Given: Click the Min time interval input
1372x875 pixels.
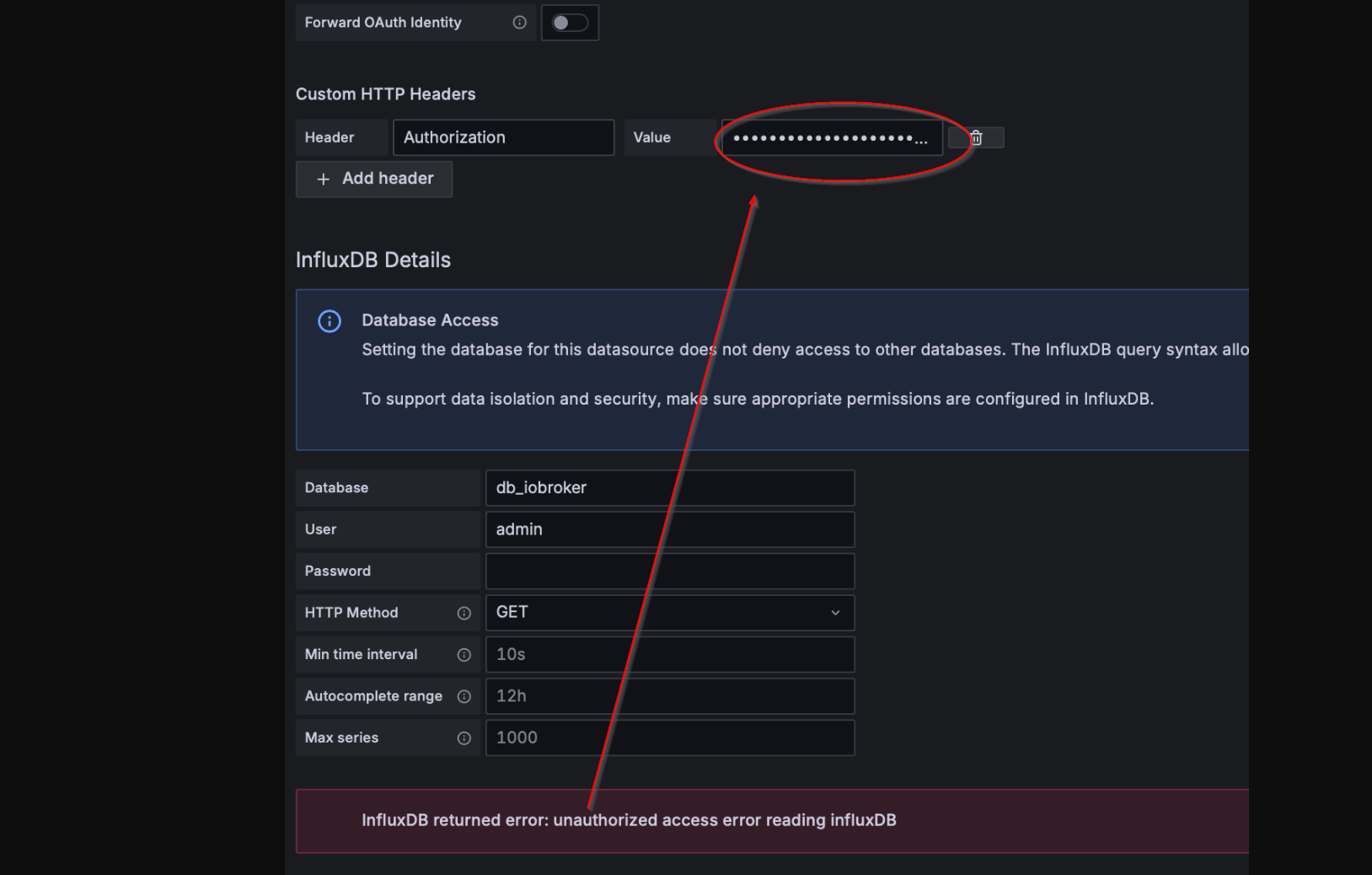Looking at the screenshot, I should pyautogui.click(x=670, y=654).
